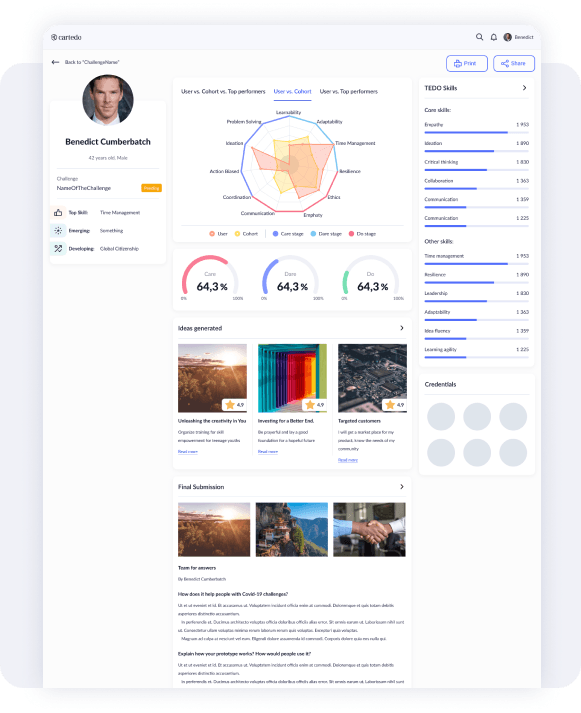This screenshot has width=581, height=713.
Task: Open the search icon in header
Action: 479,37
